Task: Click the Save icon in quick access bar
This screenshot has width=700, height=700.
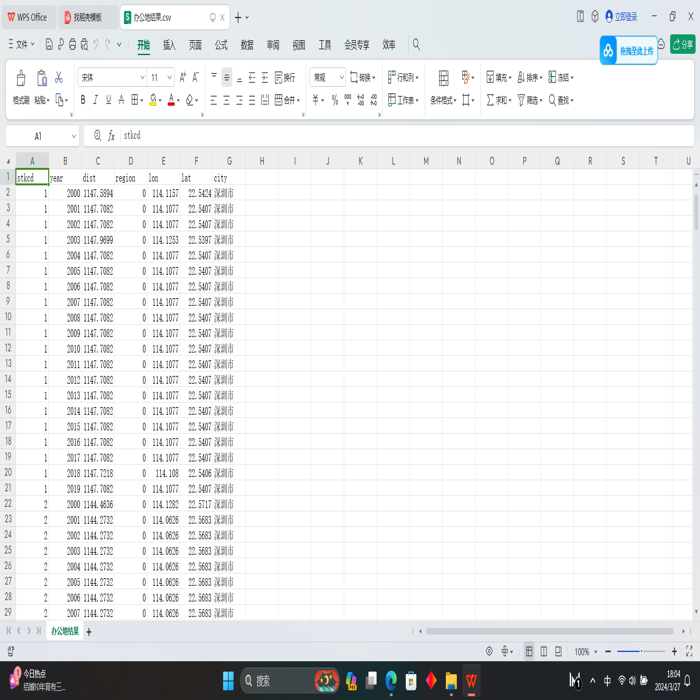Action: [49, 45]
